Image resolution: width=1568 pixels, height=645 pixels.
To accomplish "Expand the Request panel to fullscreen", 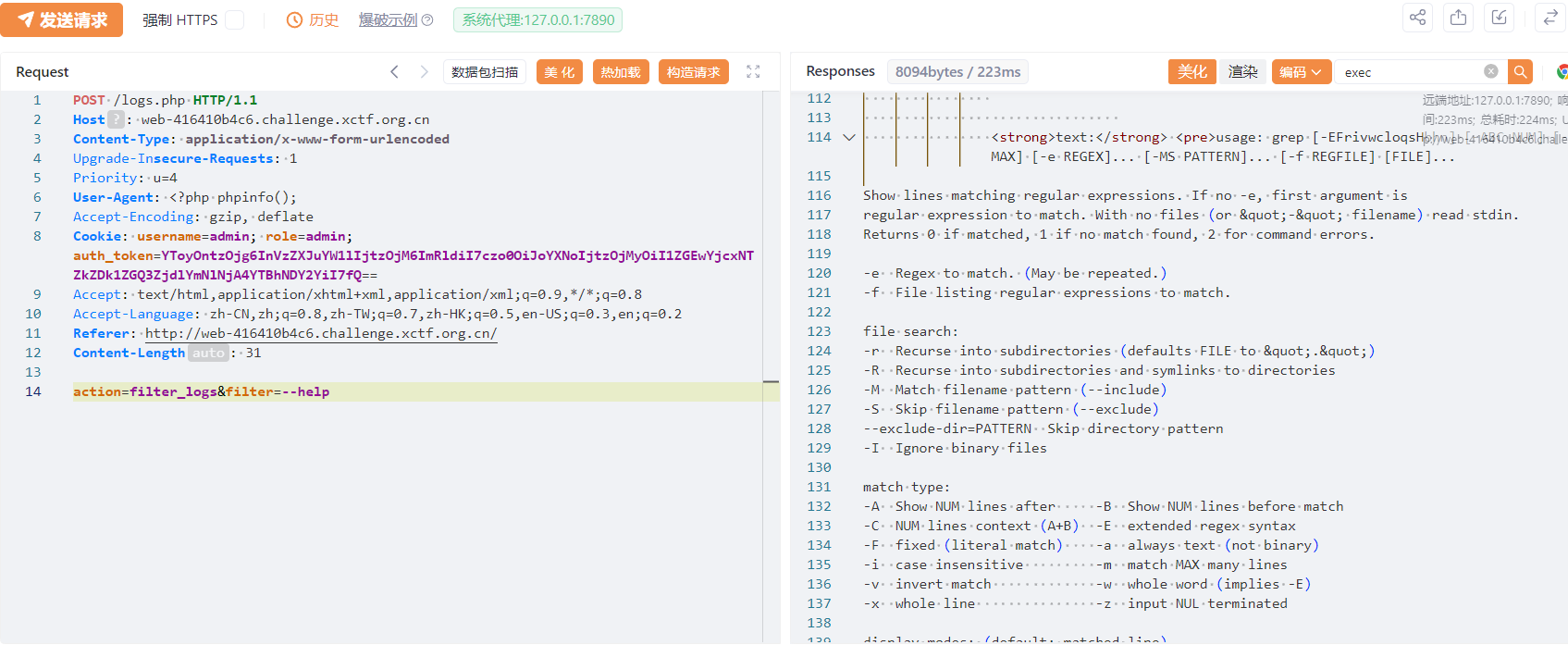I will coord(753,71).
